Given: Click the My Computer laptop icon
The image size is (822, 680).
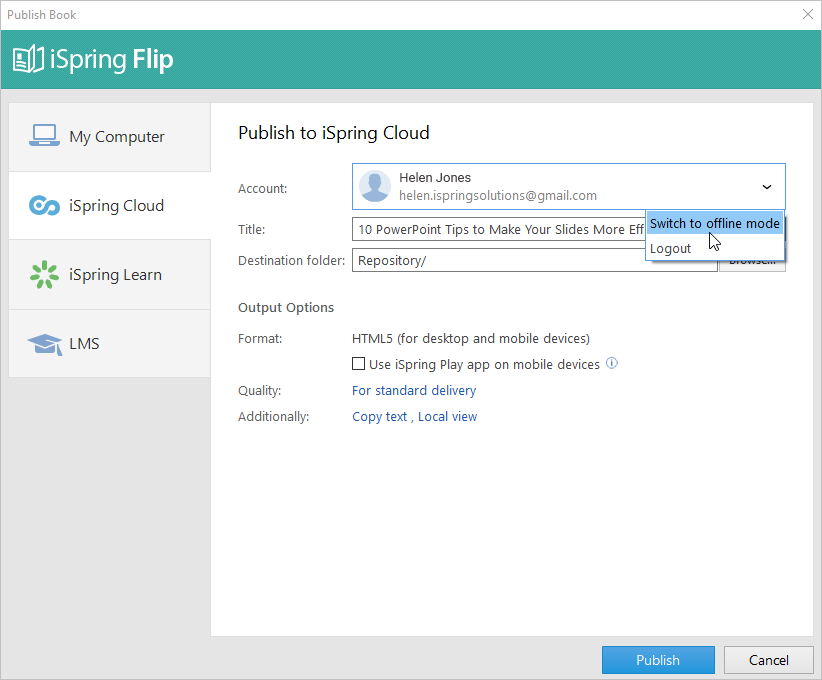Looking at the screenshot, I should click(x=44, y=135).
